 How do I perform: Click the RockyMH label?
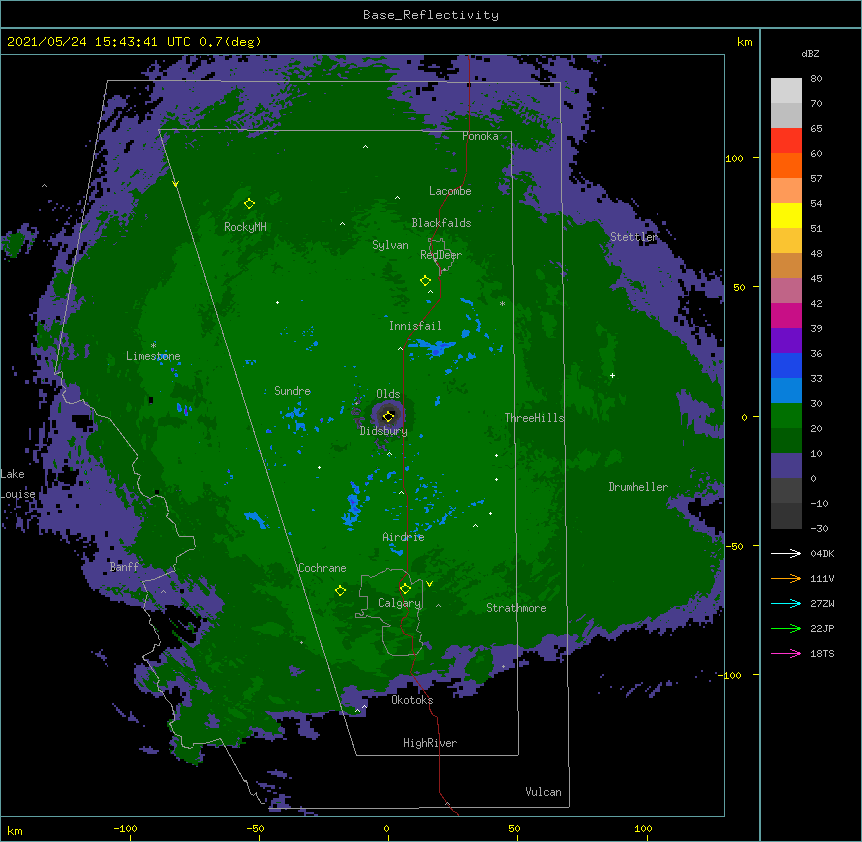pyautogui.click(x=245, y=227)
